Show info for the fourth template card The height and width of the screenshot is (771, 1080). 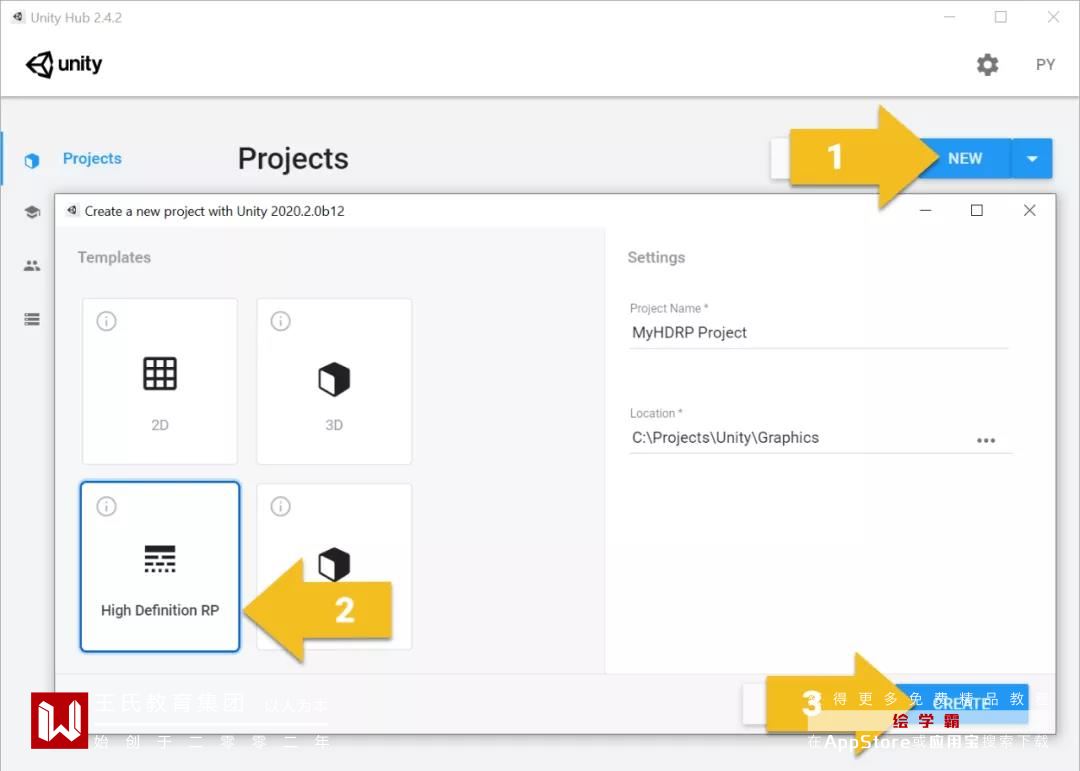point(280,506)
